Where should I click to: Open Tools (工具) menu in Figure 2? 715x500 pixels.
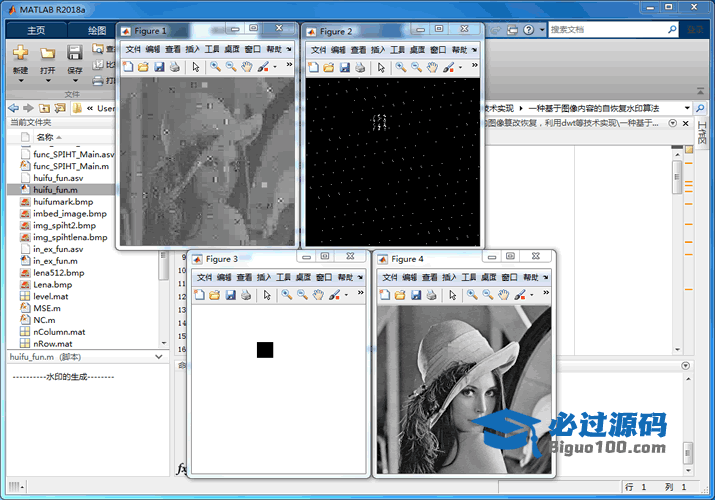point(397,50)
